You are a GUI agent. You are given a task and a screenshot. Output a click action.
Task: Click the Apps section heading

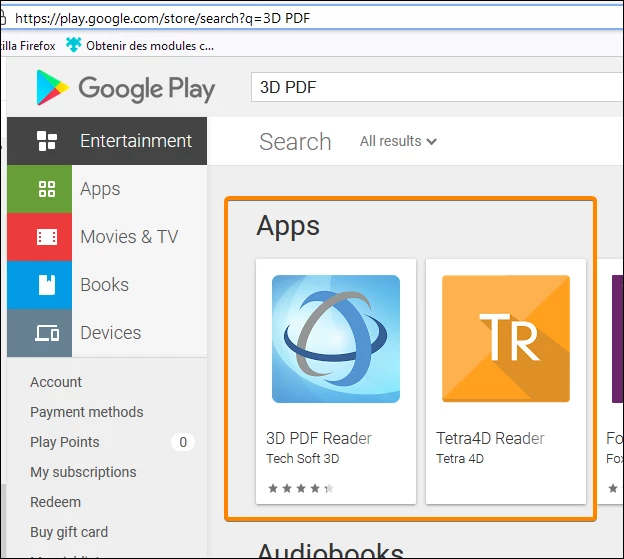click(x=288, y=226)
